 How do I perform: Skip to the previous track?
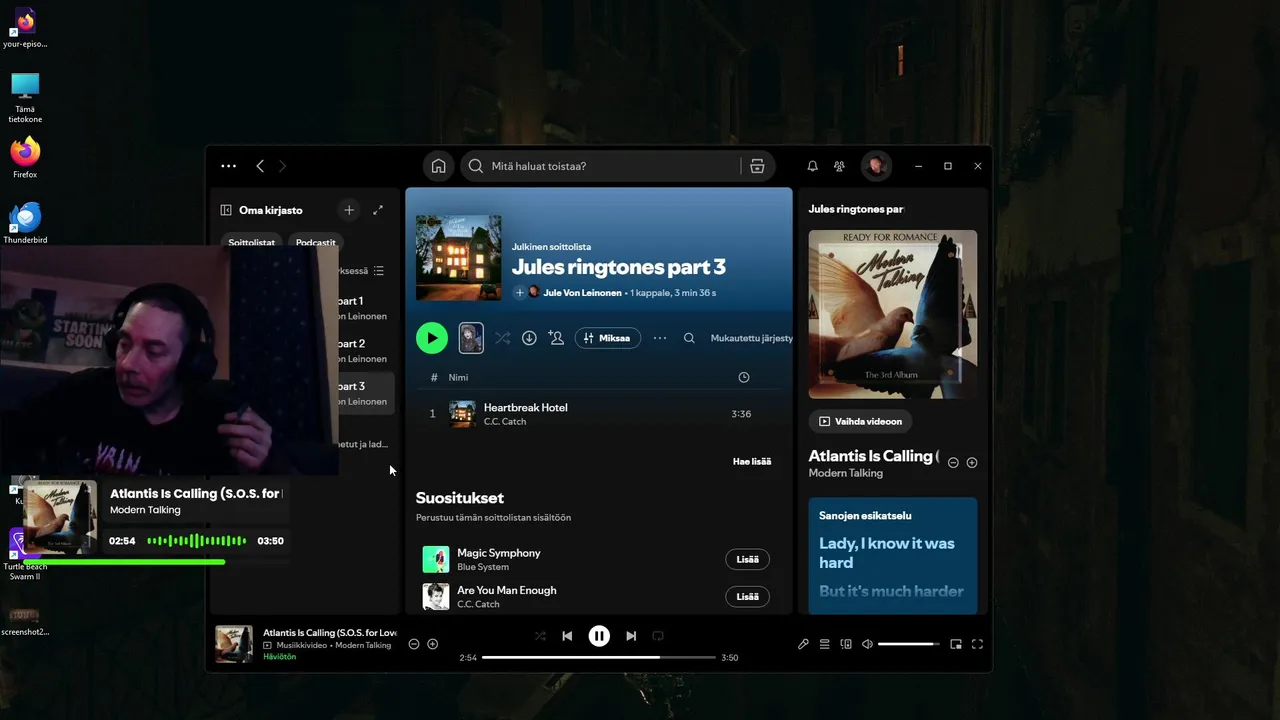click(x=567, y=636)
